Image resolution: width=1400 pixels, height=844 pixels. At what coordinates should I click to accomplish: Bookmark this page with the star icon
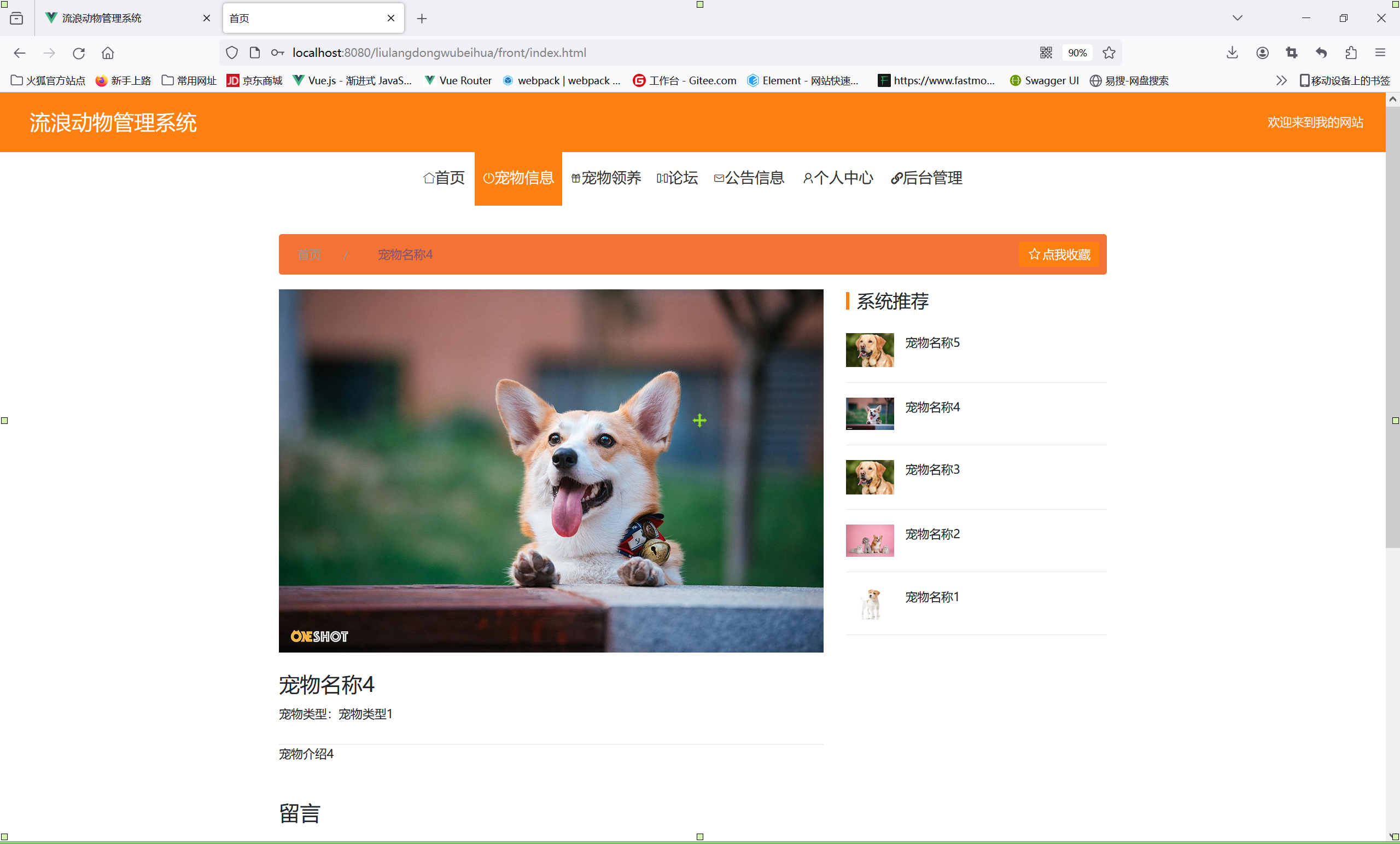pyautogui.click(x=1109, y=53)
